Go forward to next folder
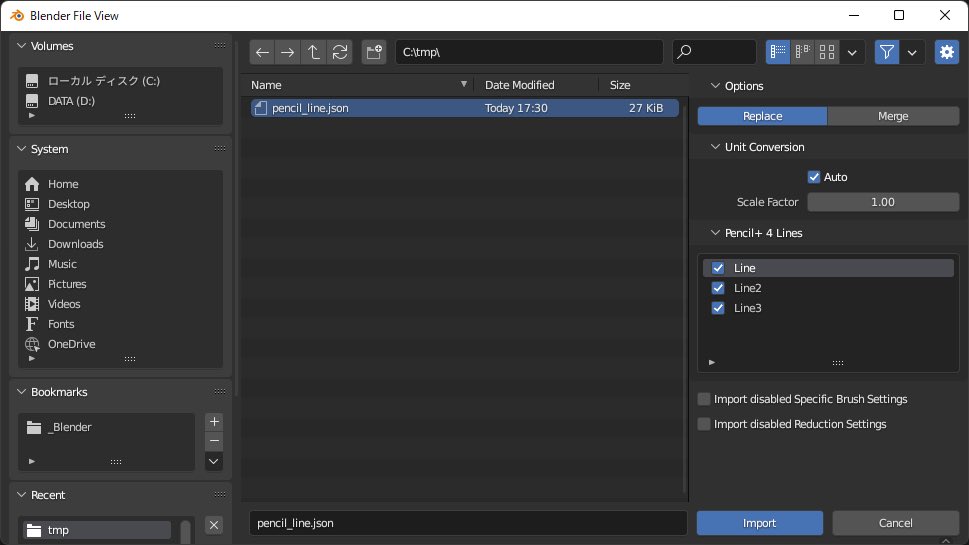The width and height of the screenshot is (969, 545). point(288,52)
